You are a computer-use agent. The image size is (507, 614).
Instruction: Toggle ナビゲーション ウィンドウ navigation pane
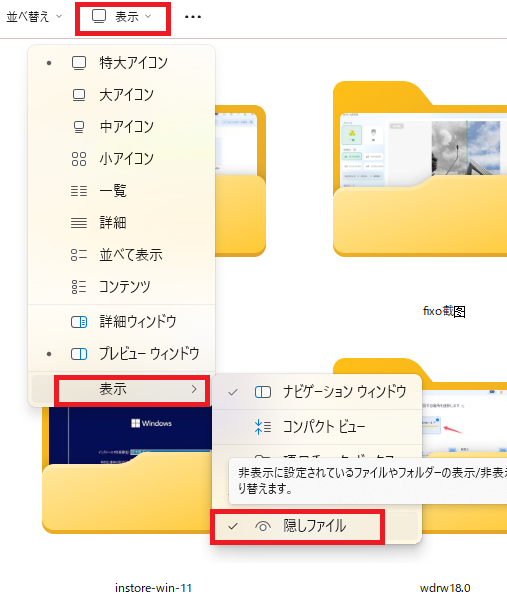tap(317, 392)
